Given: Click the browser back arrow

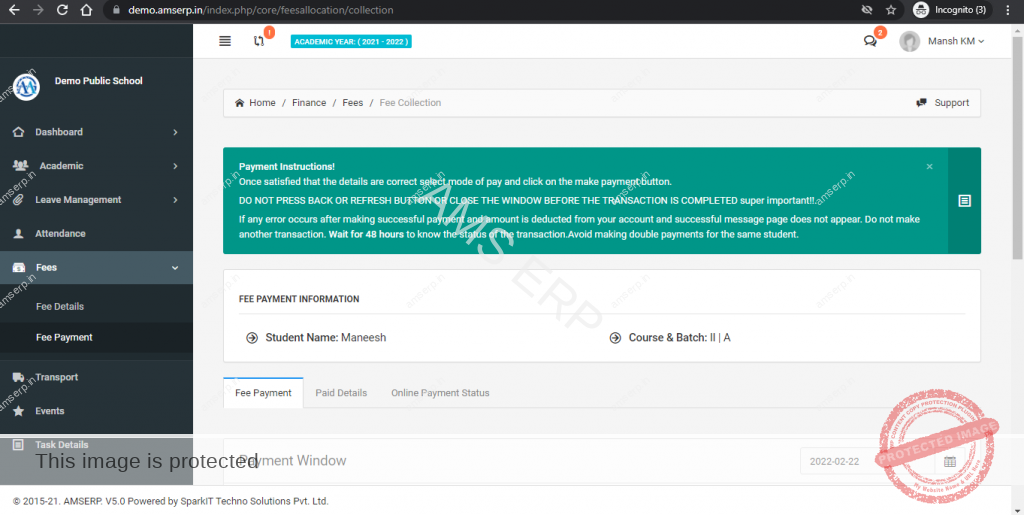Looking at the screenshot, I should click(x=14, y=10).
